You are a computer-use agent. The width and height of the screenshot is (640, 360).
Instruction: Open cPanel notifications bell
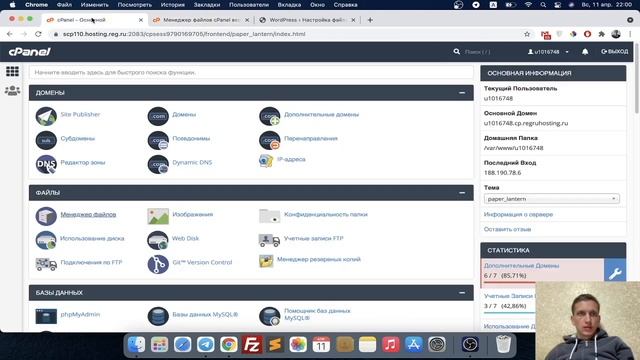[x=585, y=52]
